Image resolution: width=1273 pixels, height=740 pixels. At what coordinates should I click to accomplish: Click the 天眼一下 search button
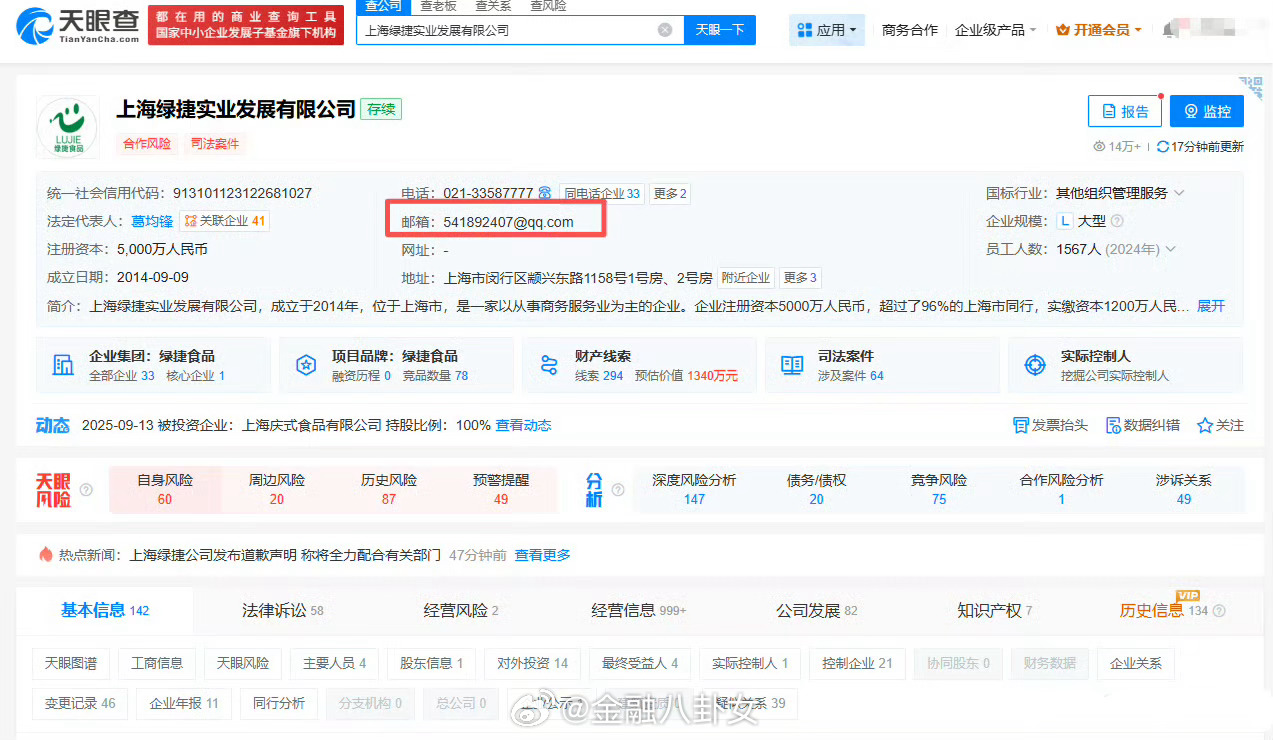720,30
